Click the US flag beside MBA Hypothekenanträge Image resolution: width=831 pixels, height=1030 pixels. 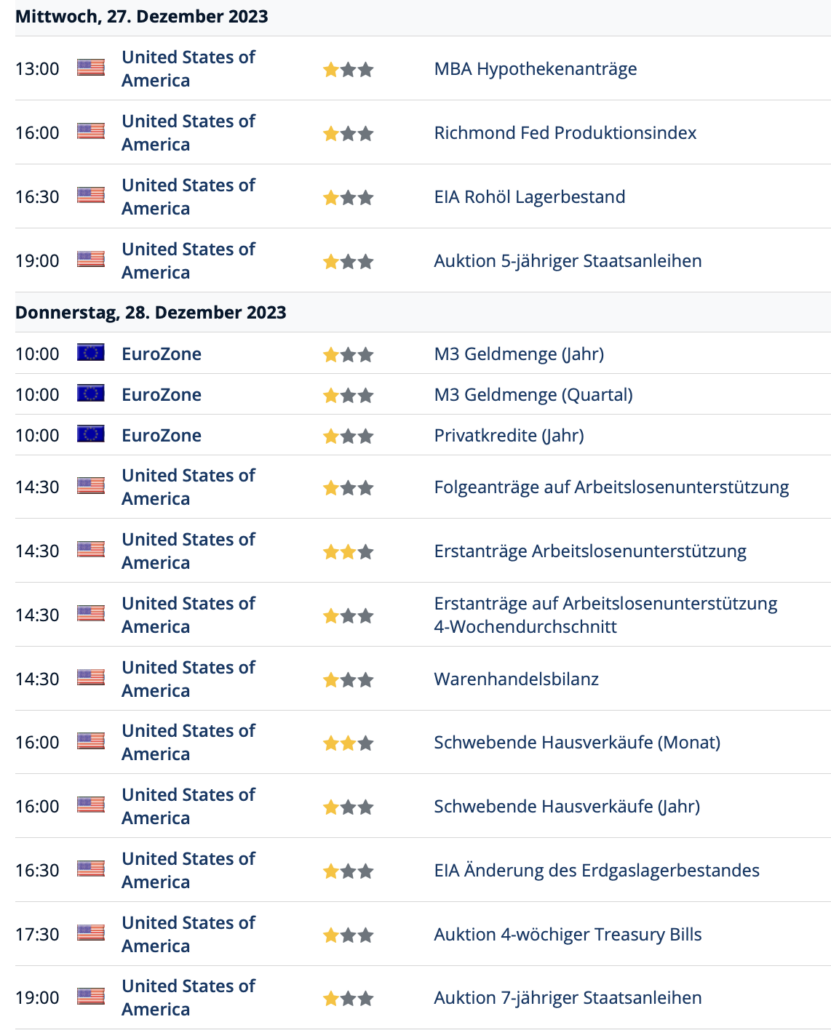(x=91, y=68)
